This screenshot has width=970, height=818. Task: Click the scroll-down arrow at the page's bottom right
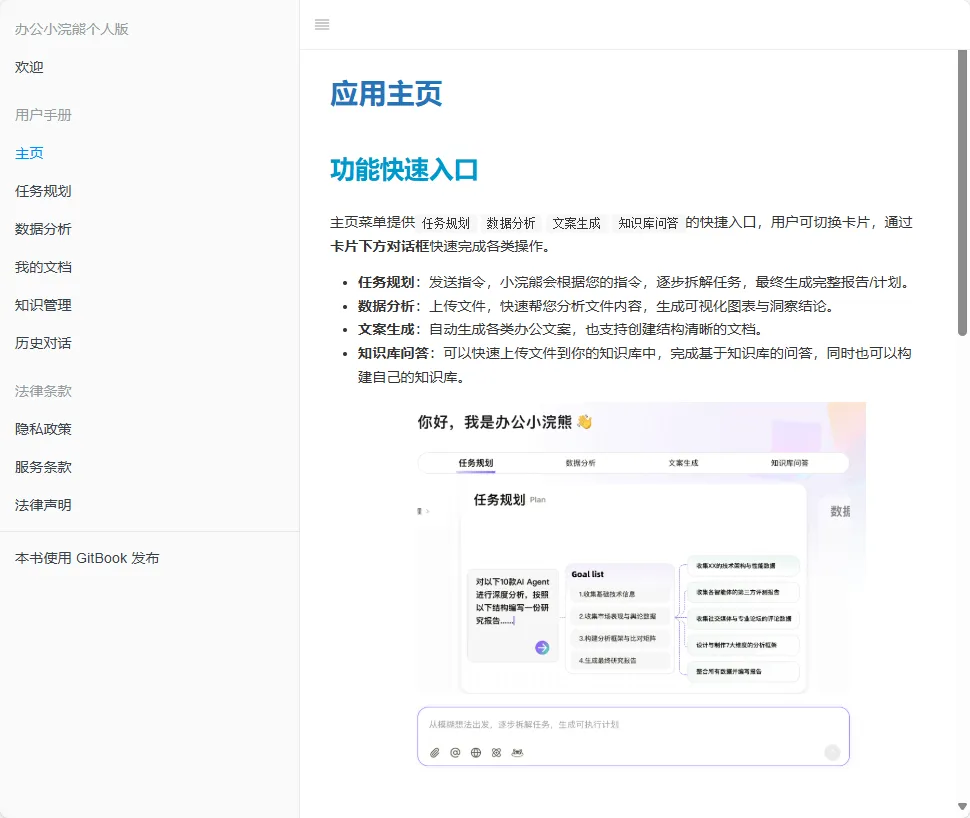pos(962,806)
